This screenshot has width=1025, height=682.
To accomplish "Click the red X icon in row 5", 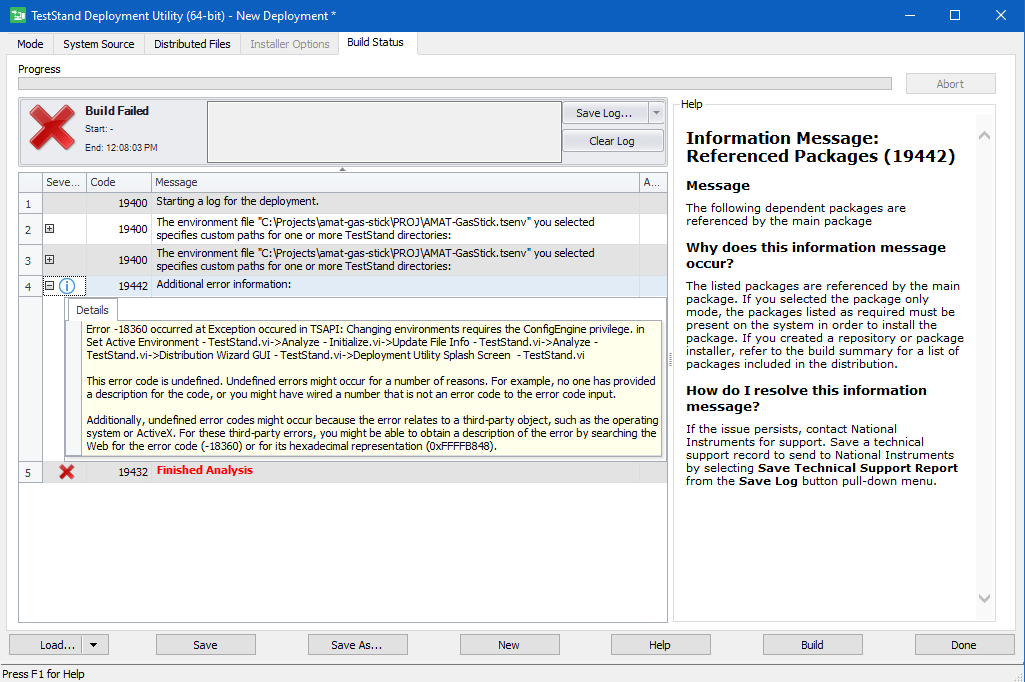I will 66,471.
